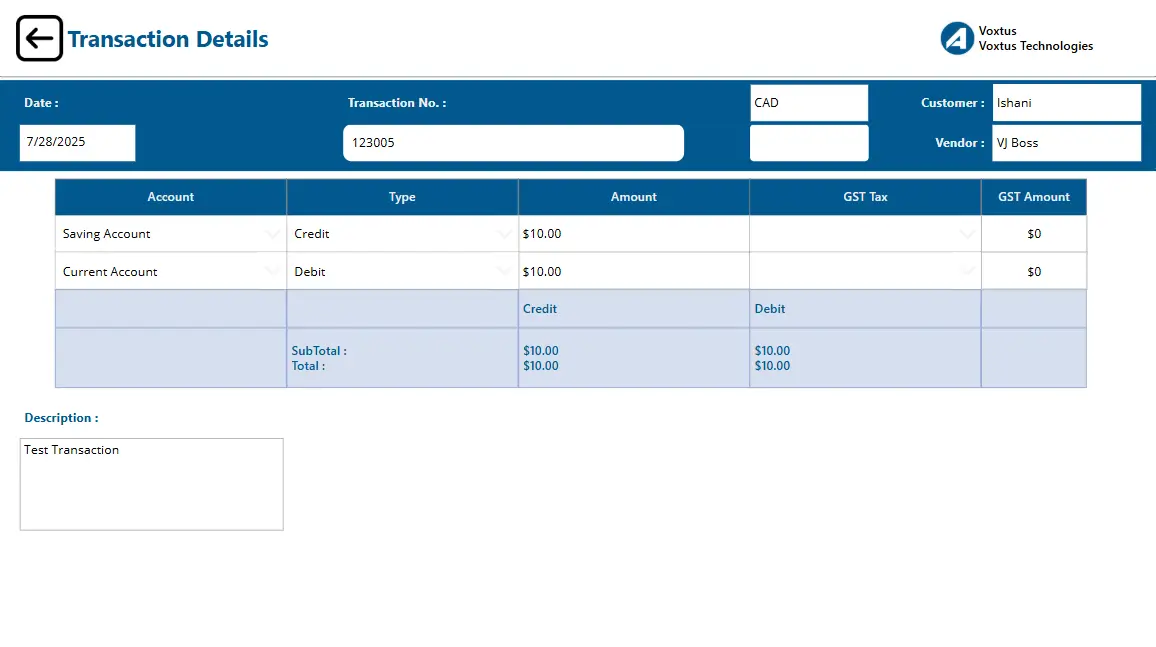Click the GST Tax column header
This screenshot has width=1156, height=647.
click(x=865, y=197)
